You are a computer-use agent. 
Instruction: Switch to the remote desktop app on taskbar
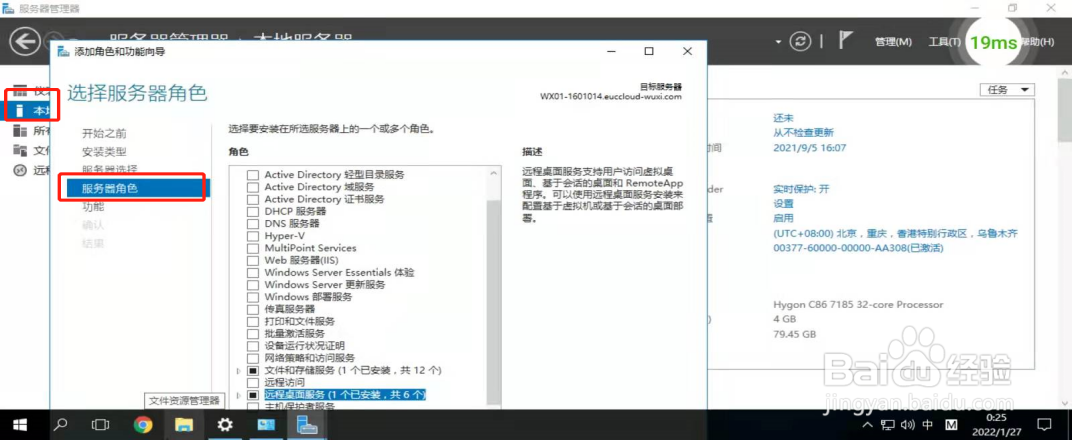click(266, 425)
